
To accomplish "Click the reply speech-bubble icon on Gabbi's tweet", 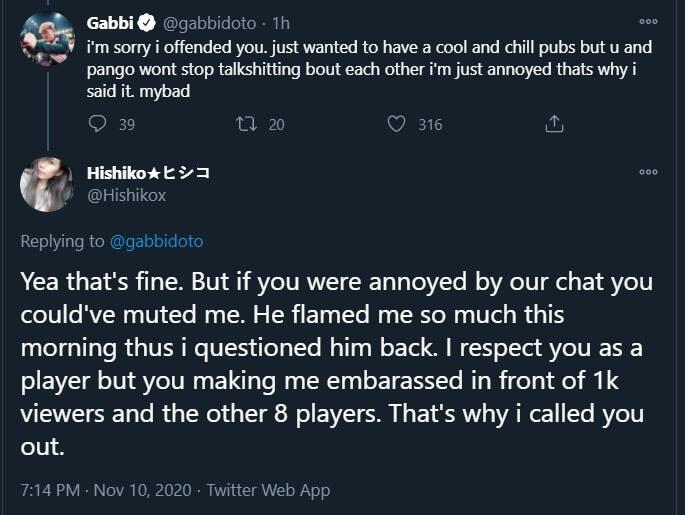I will tap(97, 124).
